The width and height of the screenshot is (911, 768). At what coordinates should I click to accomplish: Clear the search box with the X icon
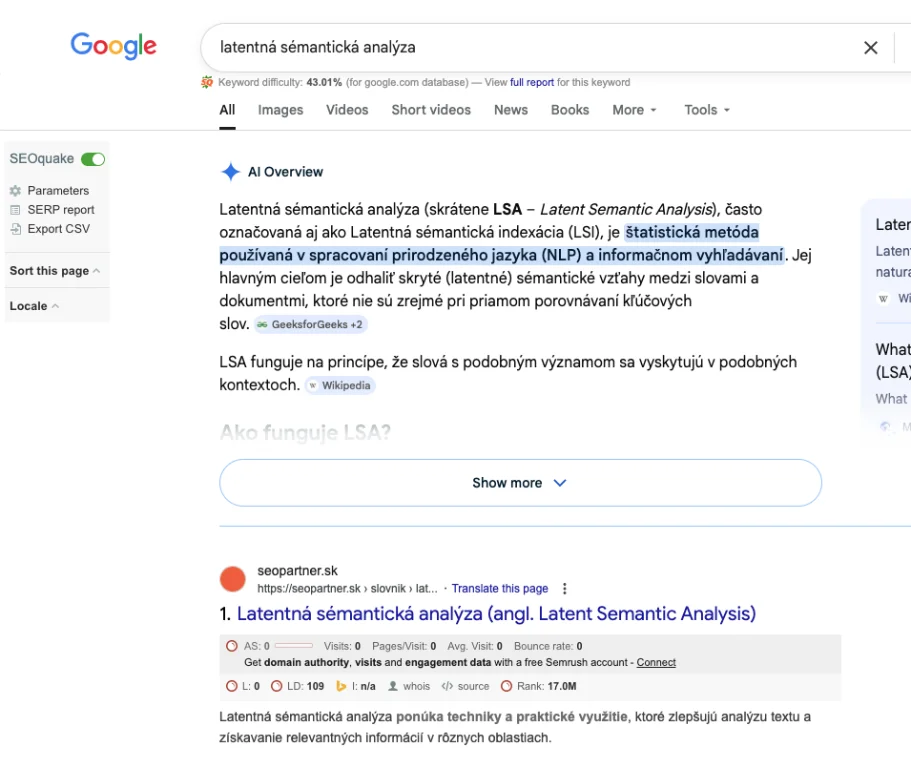click(x=870, y=47)
